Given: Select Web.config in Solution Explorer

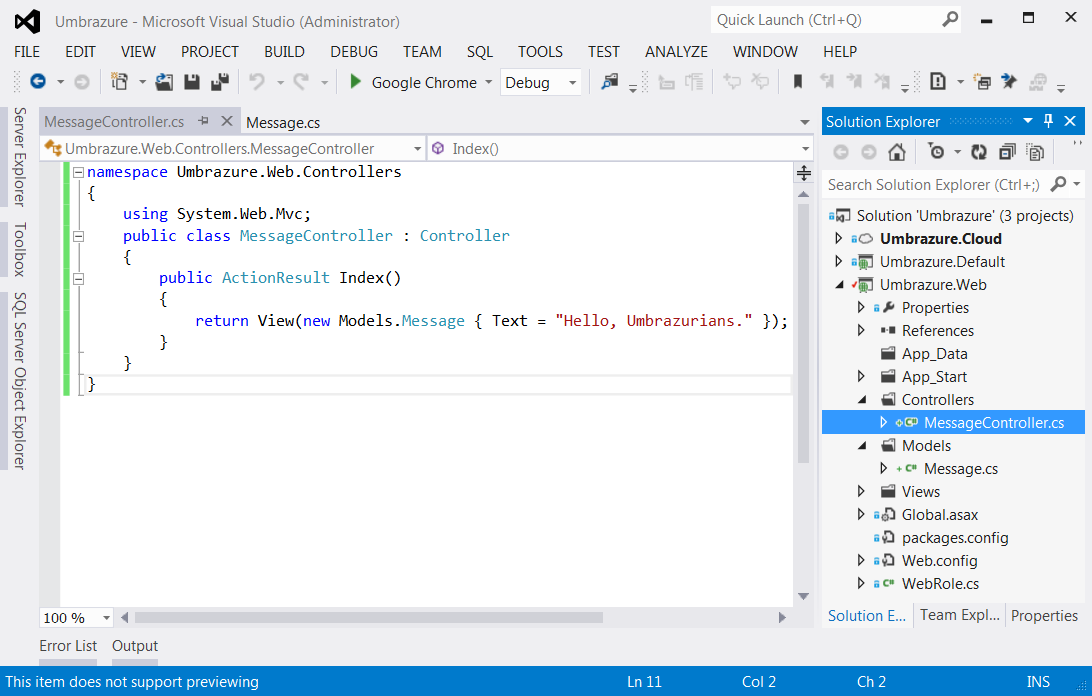Looking at the screenshot, I should click(939, 561).
